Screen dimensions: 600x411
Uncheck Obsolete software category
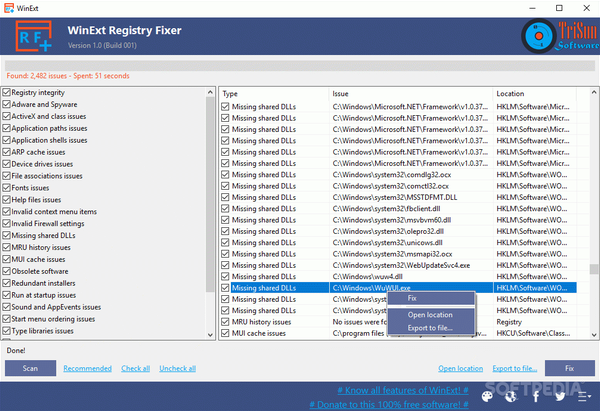pyautogui.click(x=7, y=271)
